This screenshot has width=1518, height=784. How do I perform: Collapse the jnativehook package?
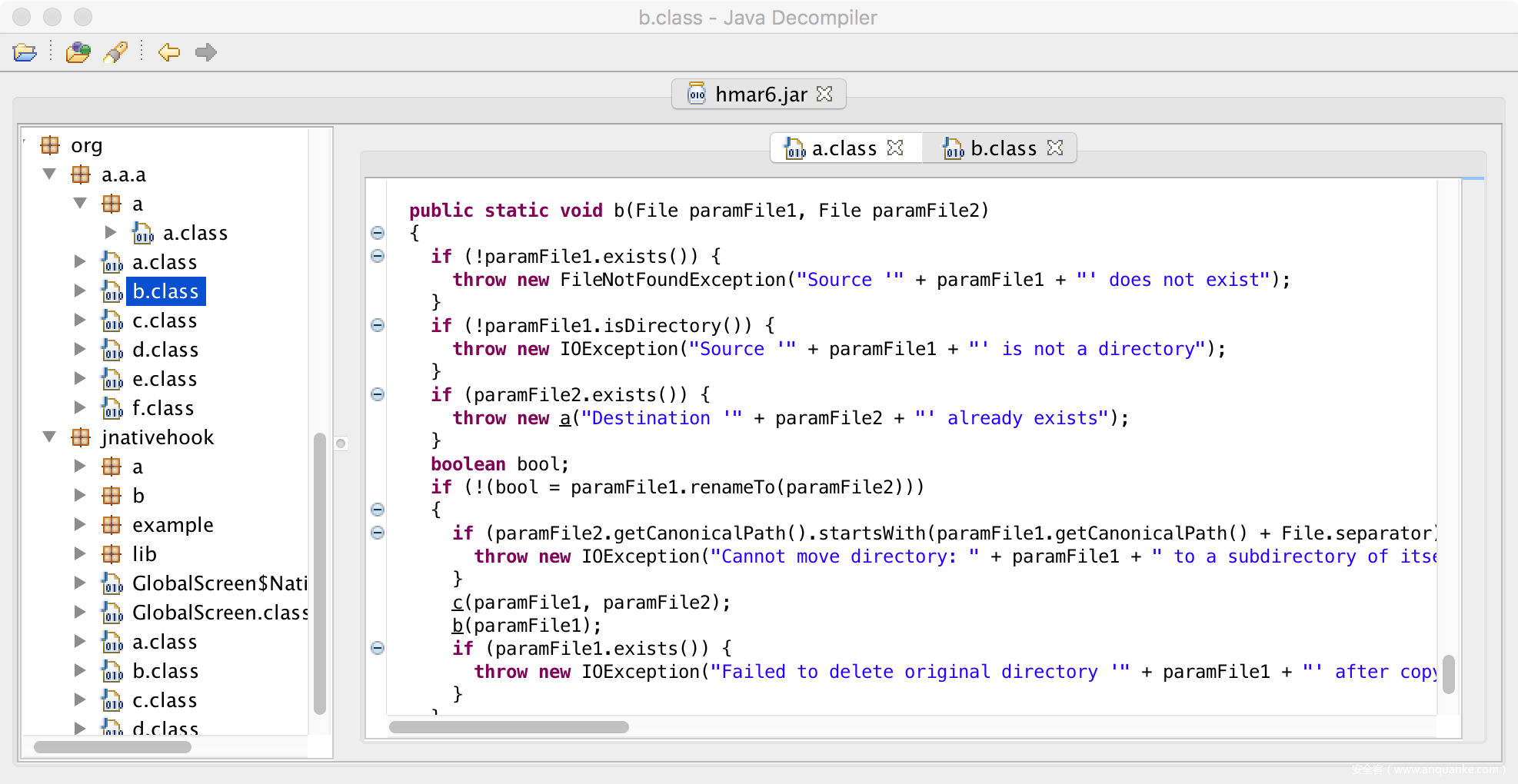click(x=50, y=437)
